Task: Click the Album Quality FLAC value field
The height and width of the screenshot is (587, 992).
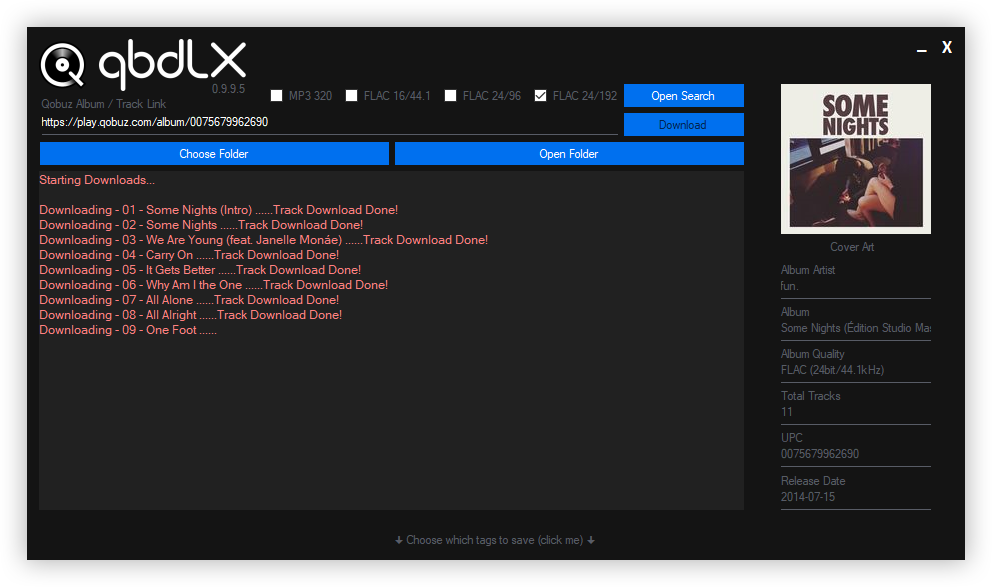Action: coord(855,370)
